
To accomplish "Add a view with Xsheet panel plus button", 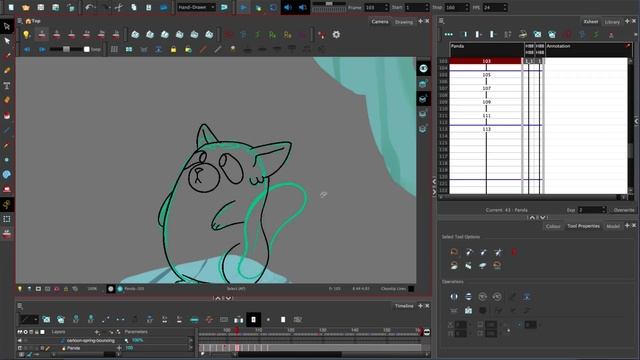I will pyautogui.click(x=627, y=21).
